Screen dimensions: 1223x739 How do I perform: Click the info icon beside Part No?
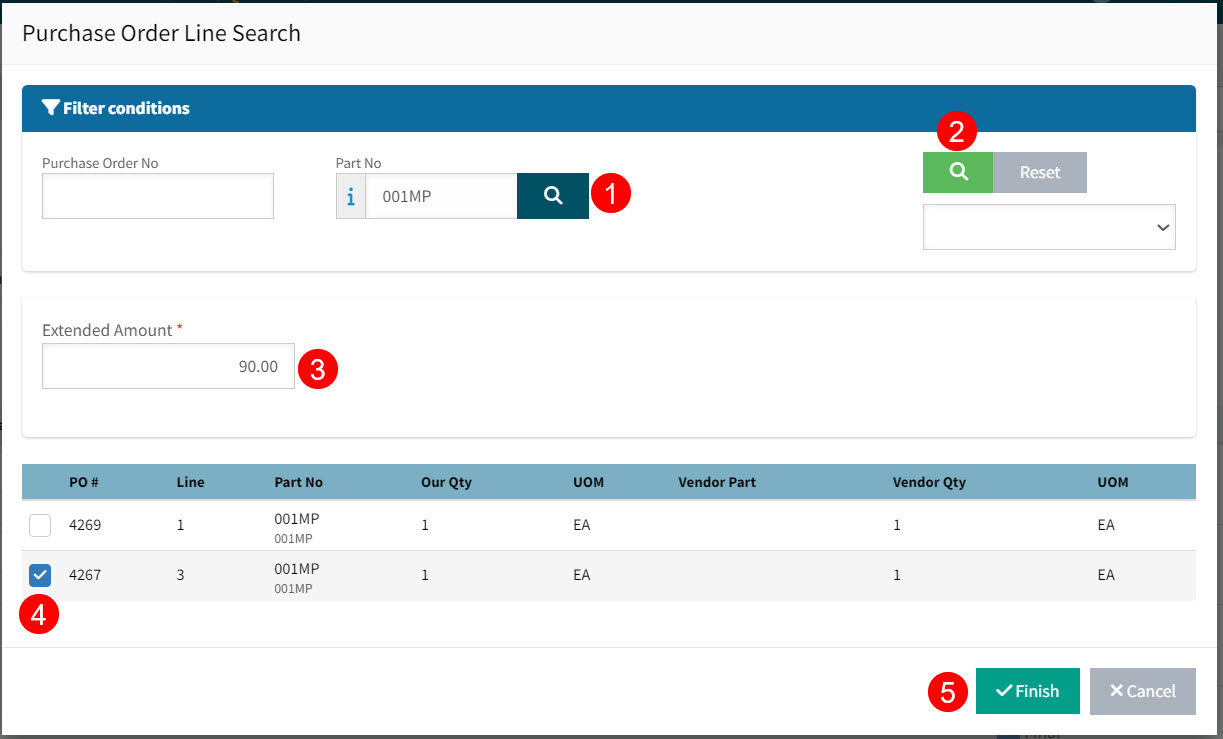point(350,197)
